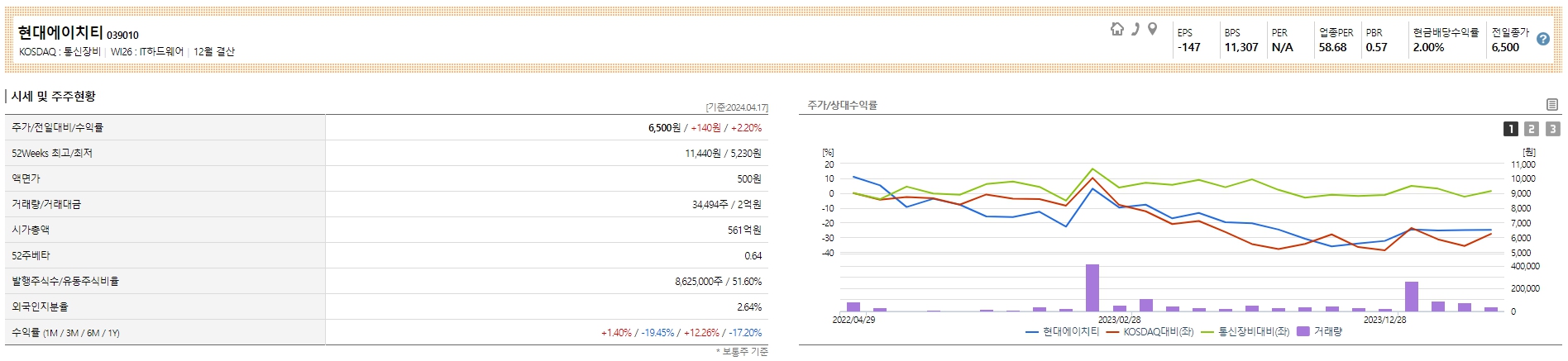
Task: Click the blue question mark help icon
Action: point(1542,39)
